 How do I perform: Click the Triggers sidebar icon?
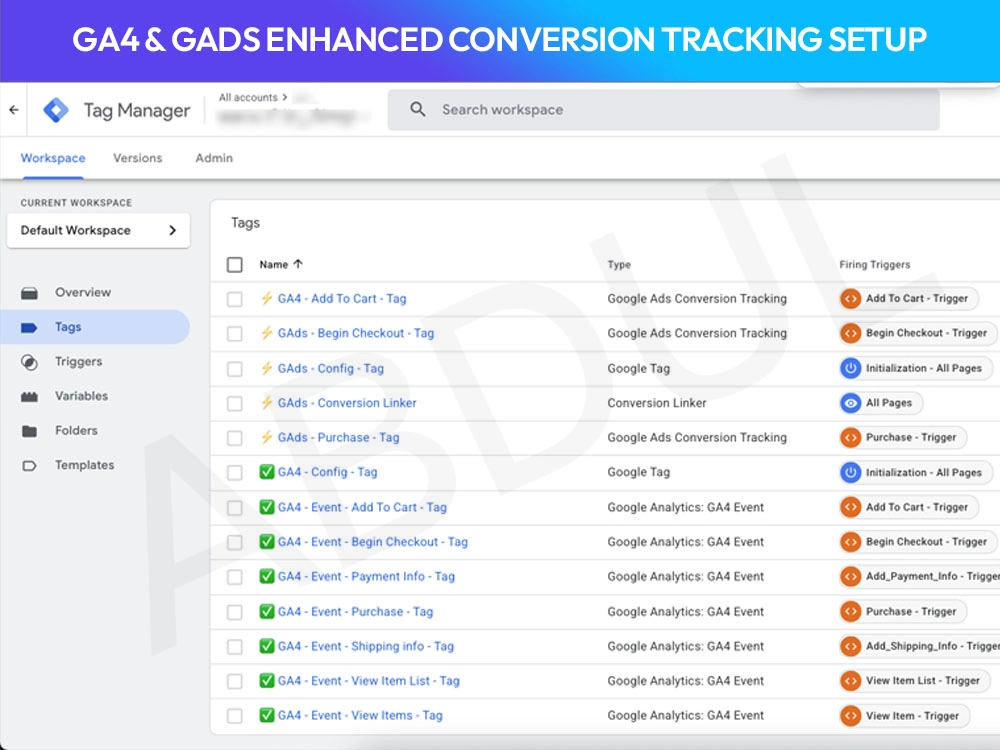pos(29,362)
